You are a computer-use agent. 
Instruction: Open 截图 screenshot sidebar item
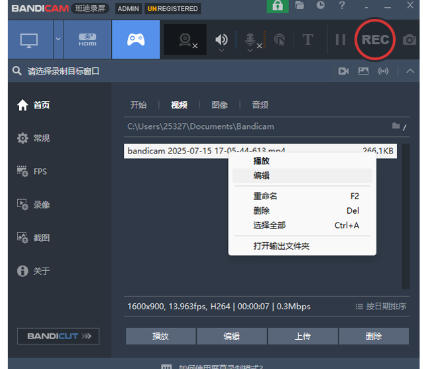pos(33,238)
